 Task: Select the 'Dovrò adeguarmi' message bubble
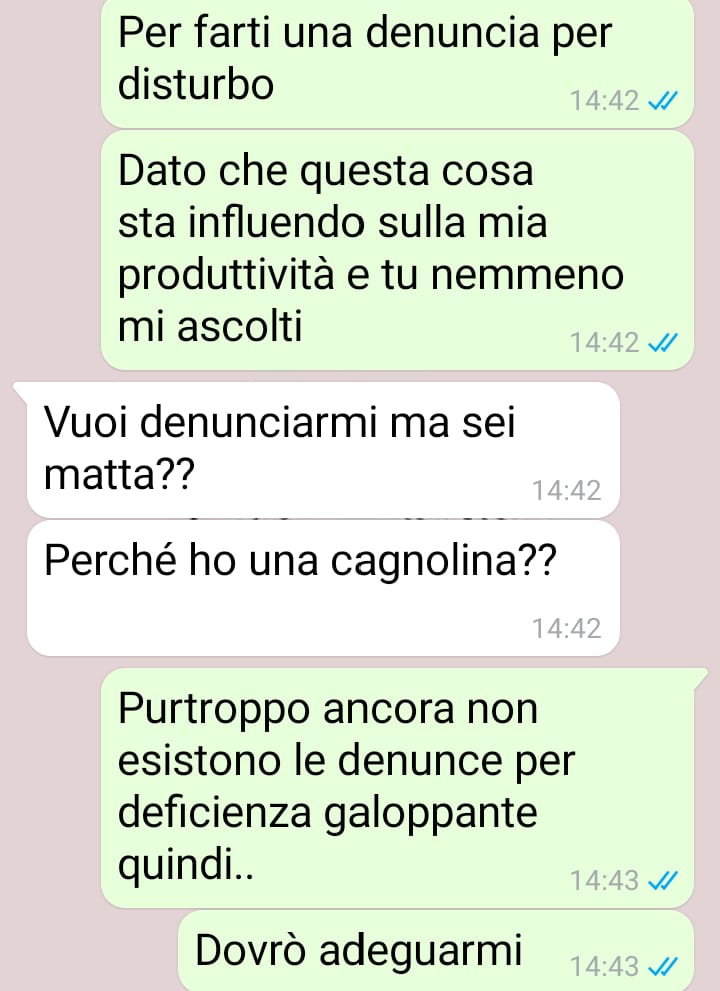(x=436, y=951)
